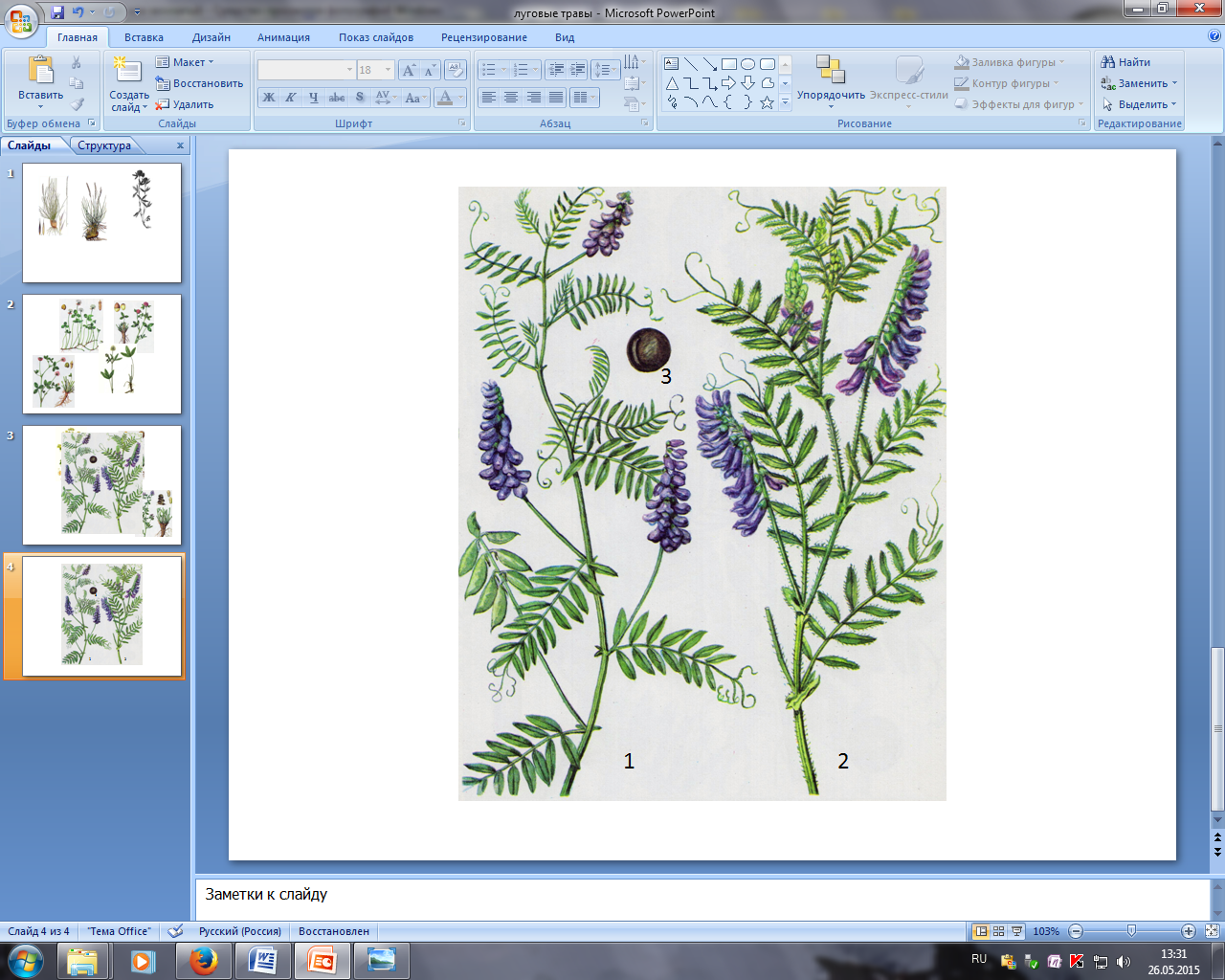
Task: Toggle bold (Ж) formatting
Action: tap(269, 98)
